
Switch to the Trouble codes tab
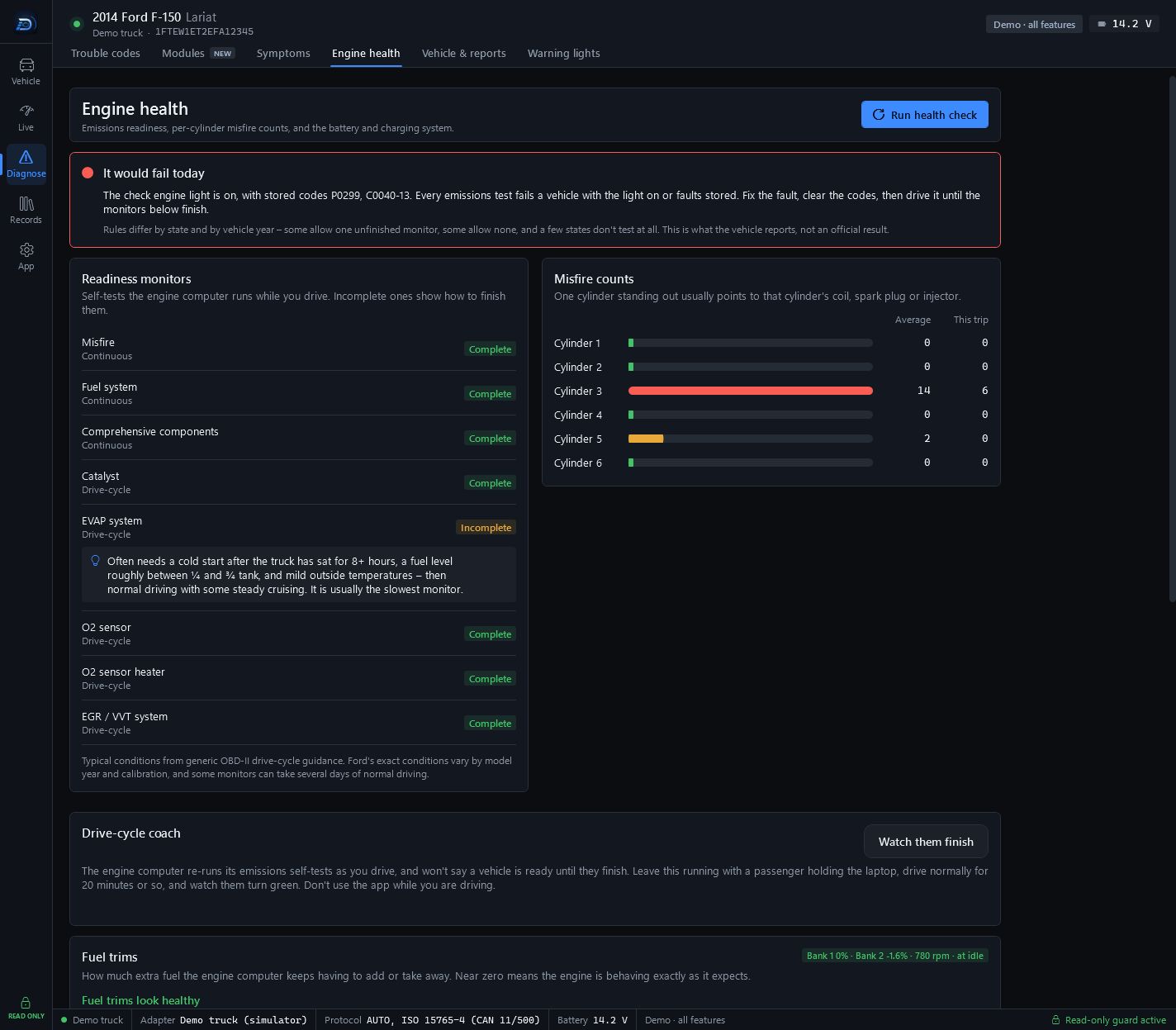pos(106,53)
